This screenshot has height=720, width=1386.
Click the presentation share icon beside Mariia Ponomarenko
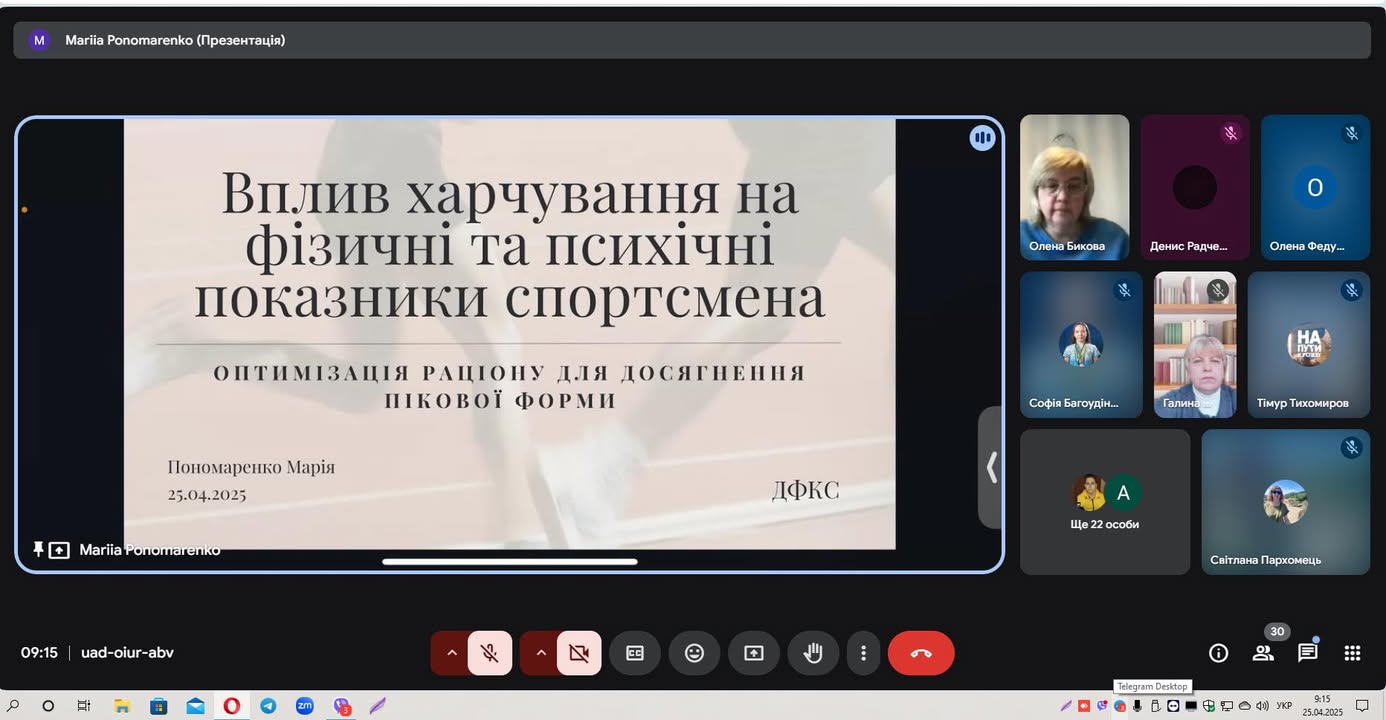click(59, 550)
